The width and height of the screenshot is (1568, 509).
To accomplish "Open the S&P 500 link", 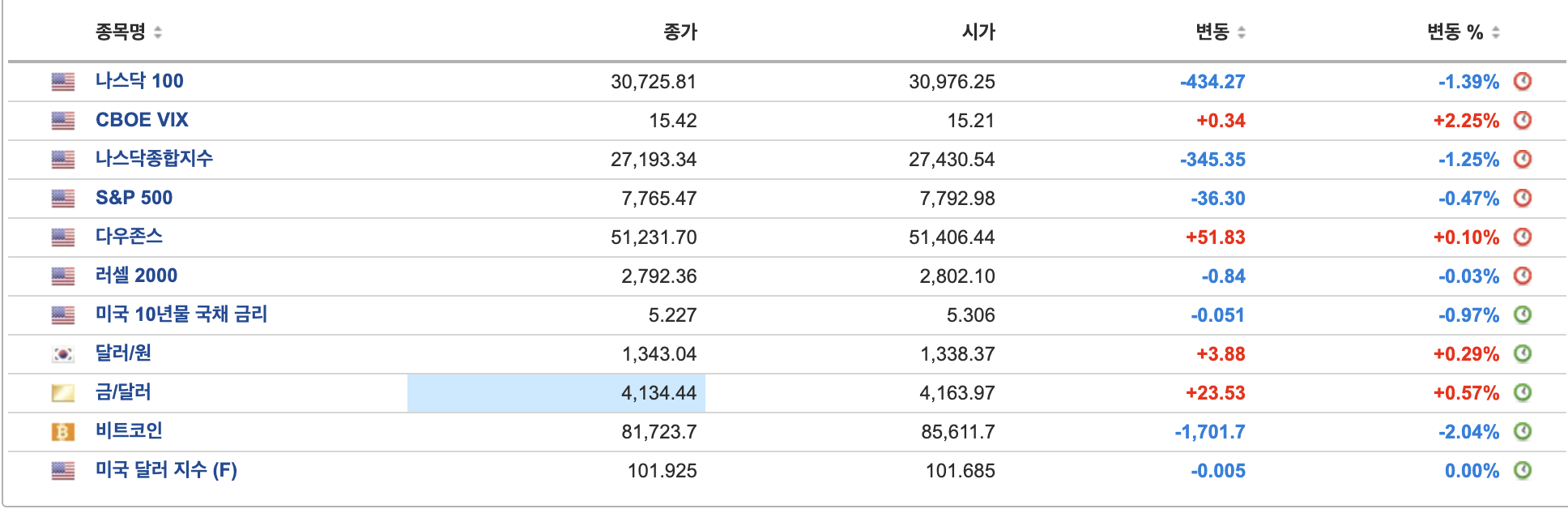I will click(x=134, y=198).
